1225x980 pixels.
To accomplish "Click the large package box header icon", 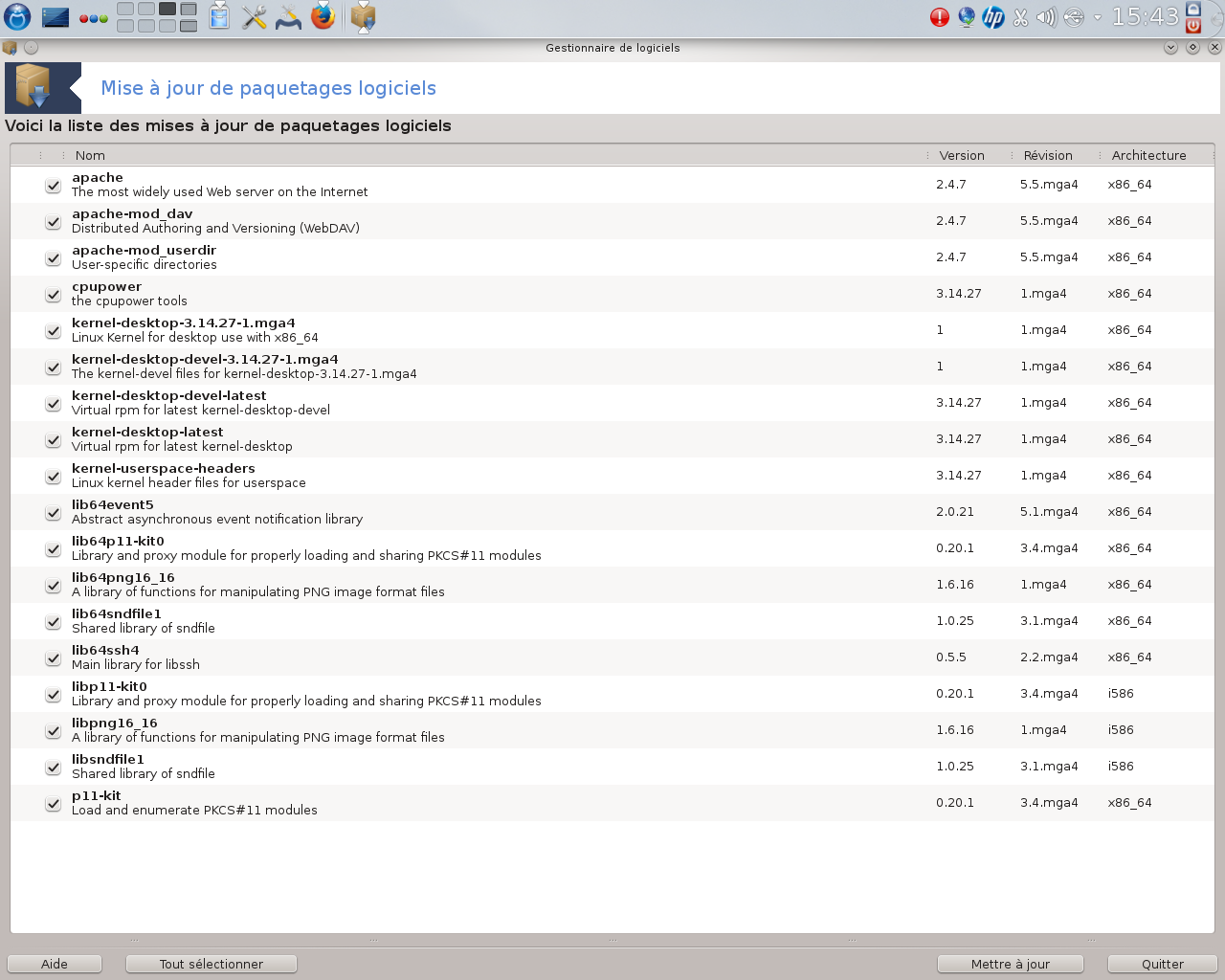I will click(33, 87).
